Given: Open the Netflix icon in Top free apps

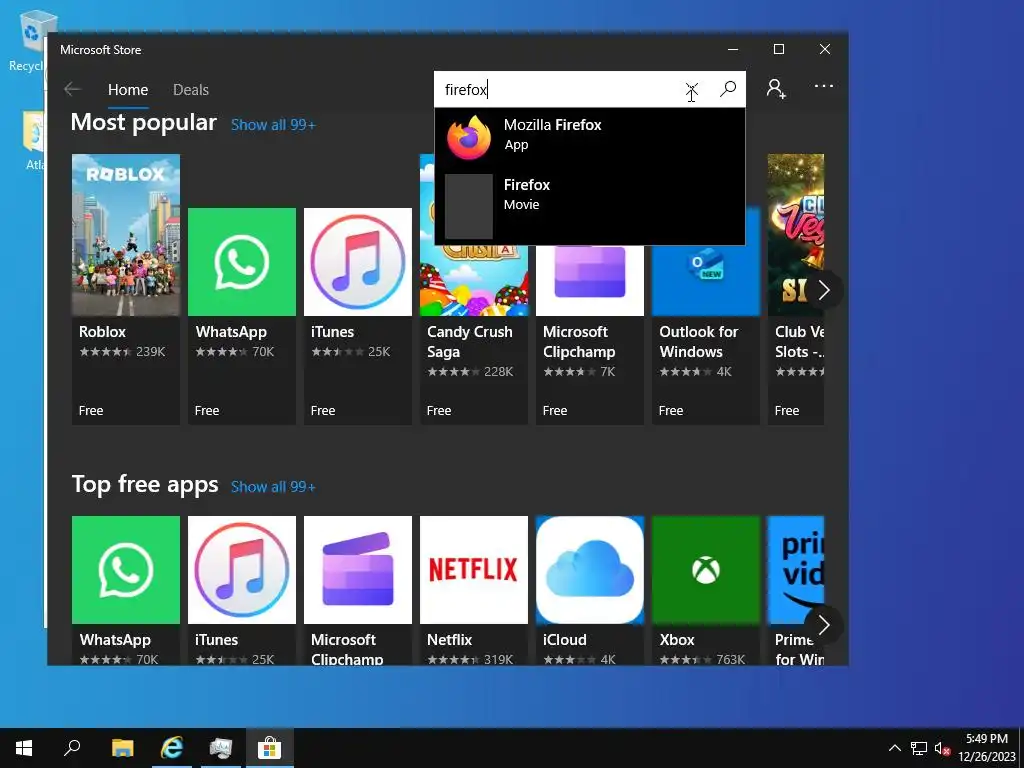Looking at the screenshot, I should (x=474, y=570).
